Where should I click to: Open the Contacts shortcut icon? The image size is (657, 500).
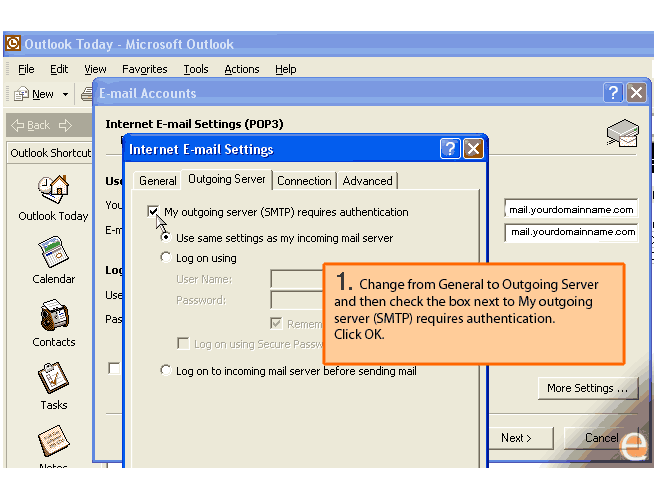point(54,315)
